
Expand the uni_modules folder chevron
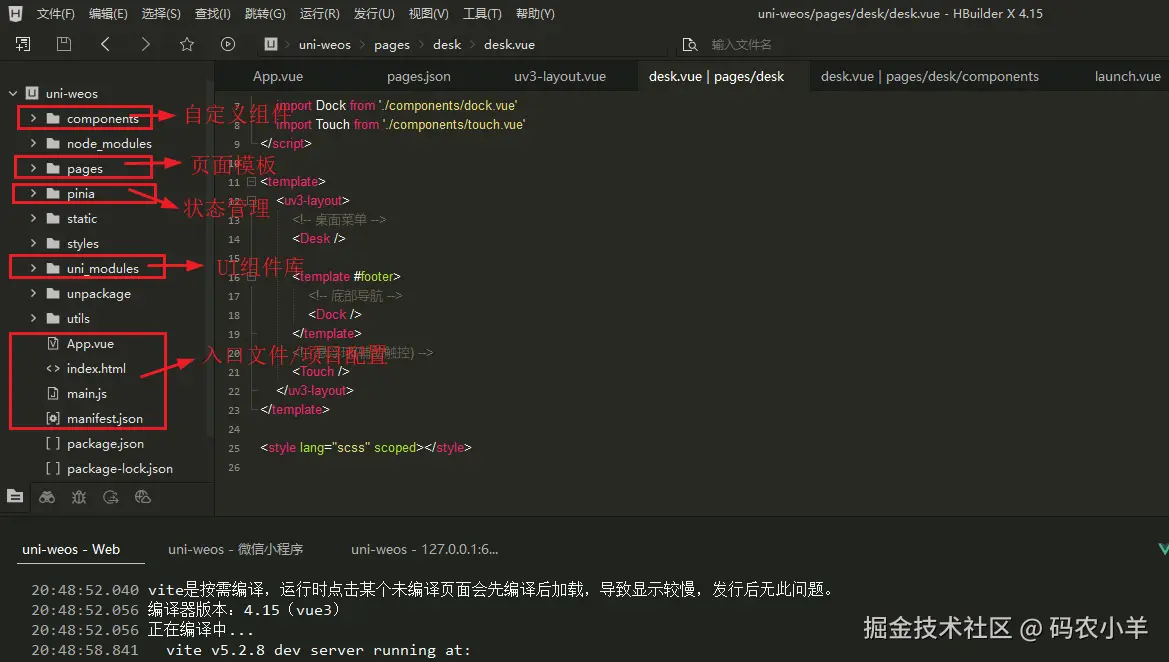point(33,268)
